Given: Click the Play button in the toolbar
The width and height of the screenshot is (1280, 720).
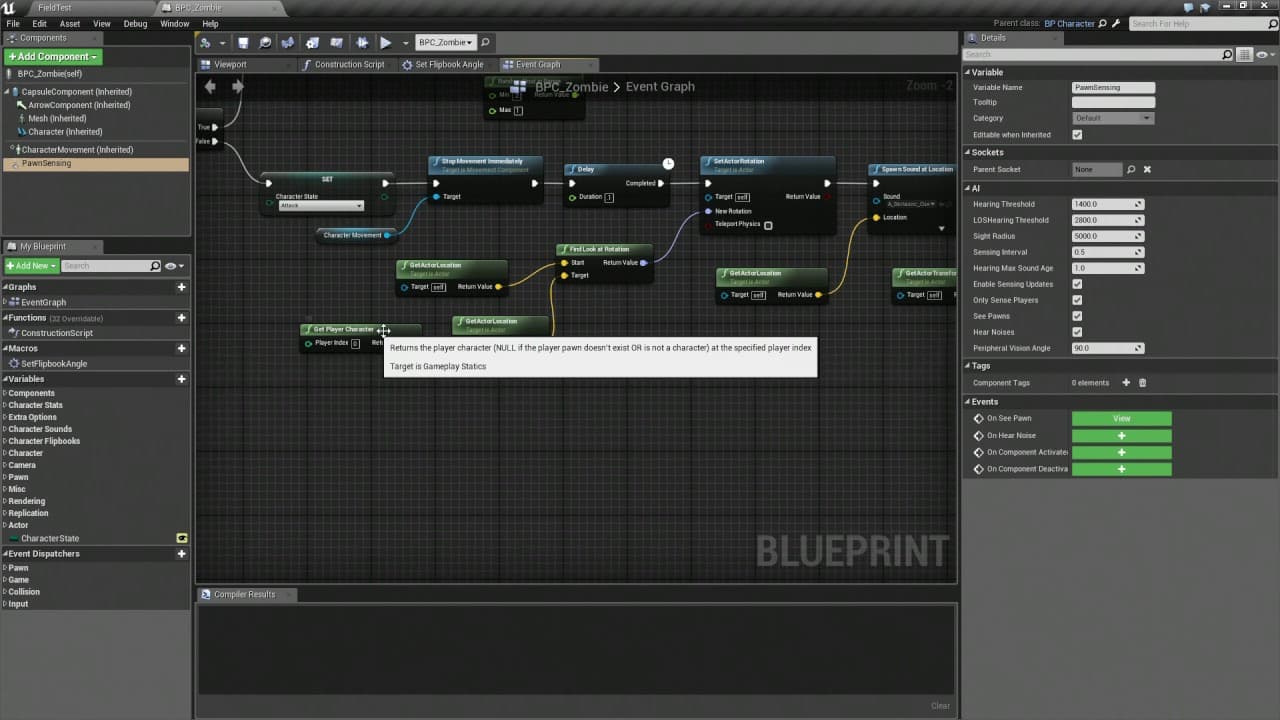Looking at the screenshot, I should (x=385, y=43).
